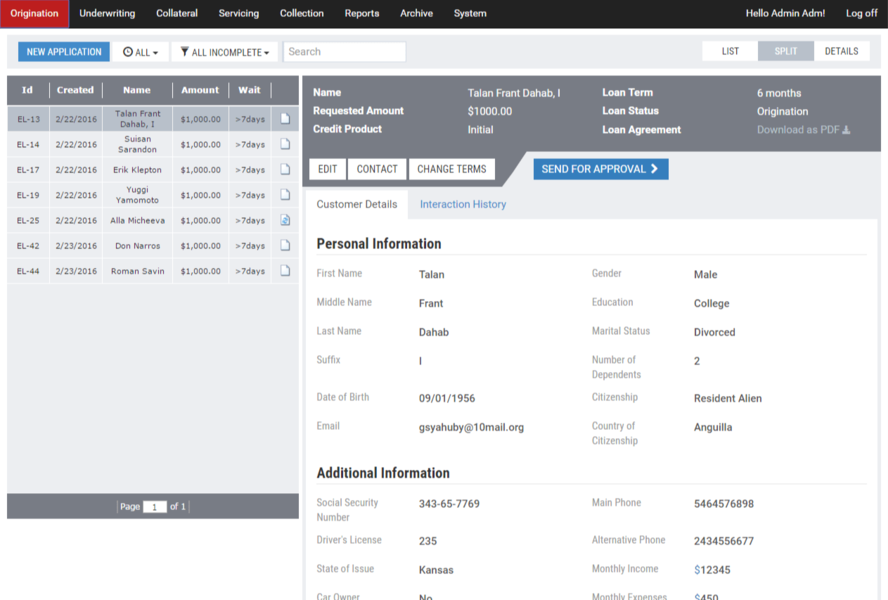Click the State of Issue value Kansas

point(436,570)
